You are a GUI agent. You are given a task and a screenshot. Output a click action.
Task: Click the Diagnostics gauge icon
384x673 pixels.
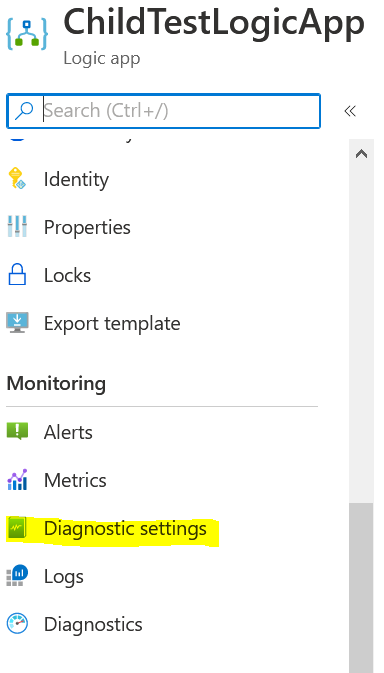click(x=17, y=624)
